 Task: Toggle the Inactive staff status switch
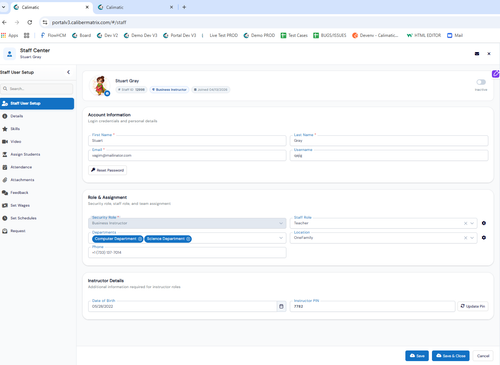[481, 82]
